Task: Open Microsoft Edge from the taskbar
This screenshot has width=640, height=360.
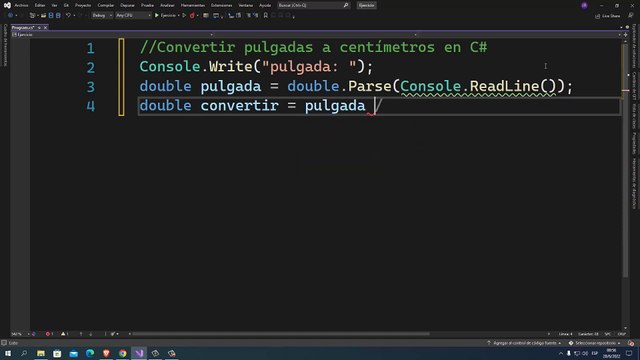Action: point(90,353)
